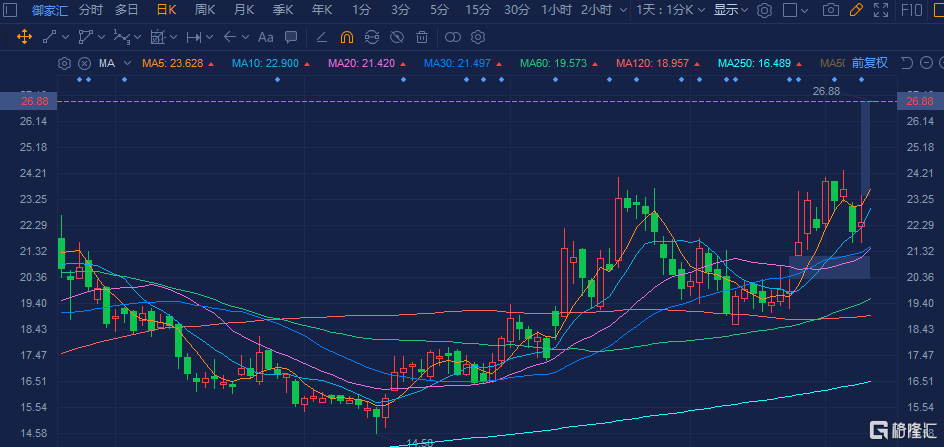Hide all drawings with eye icon

pyautogui.click(x=397, y=37)
